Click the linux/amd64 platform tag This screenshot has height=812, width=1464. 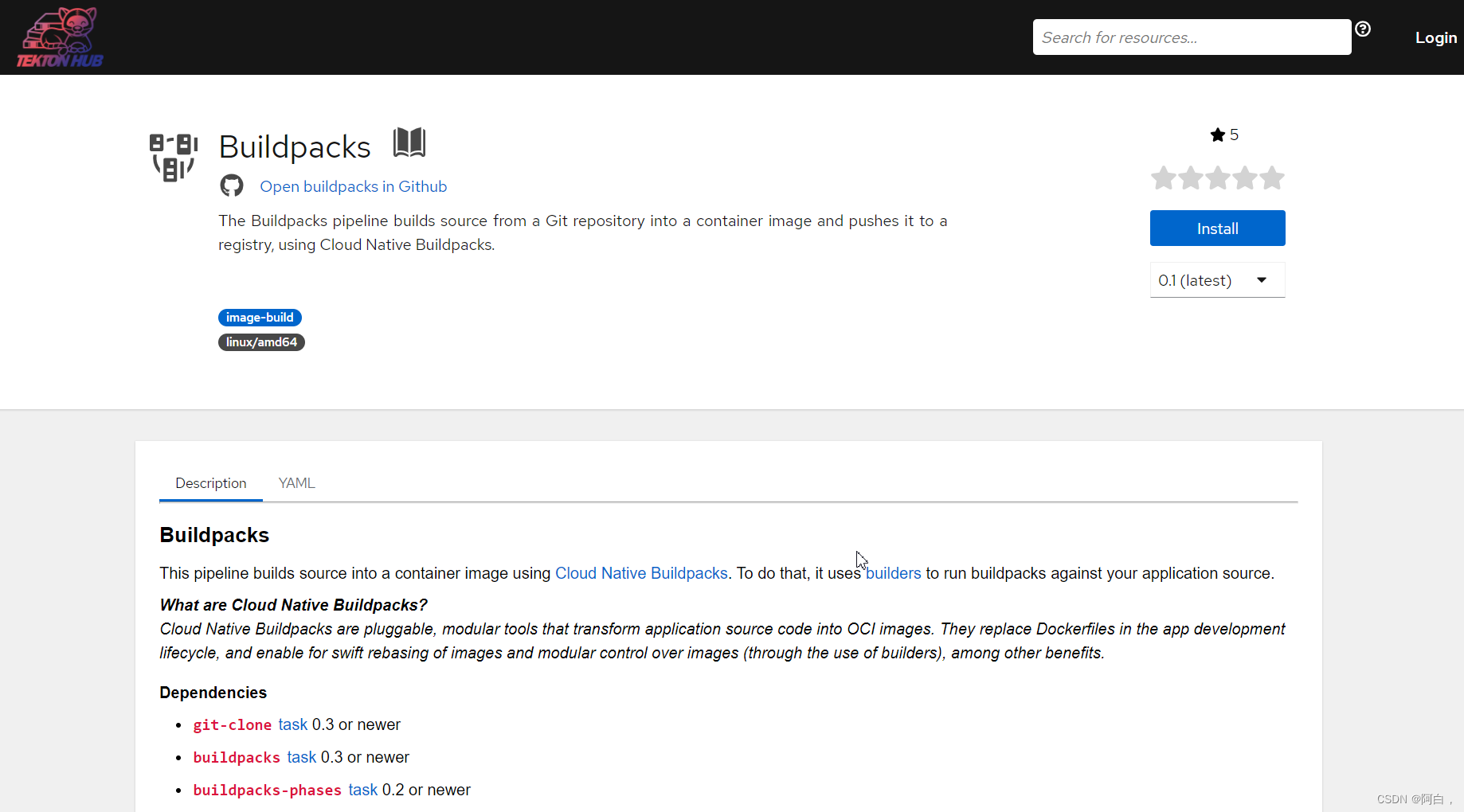point(261,342)
